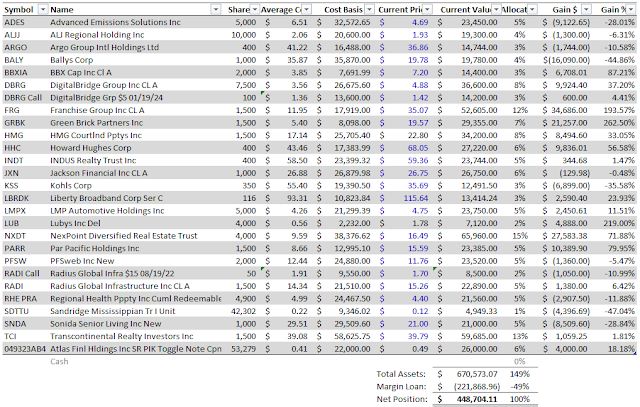This screenshot has height=407, width=640.
Task: Select Sandridge Mississippian Tr I Unit cell
Action: (x=113, y=311)
